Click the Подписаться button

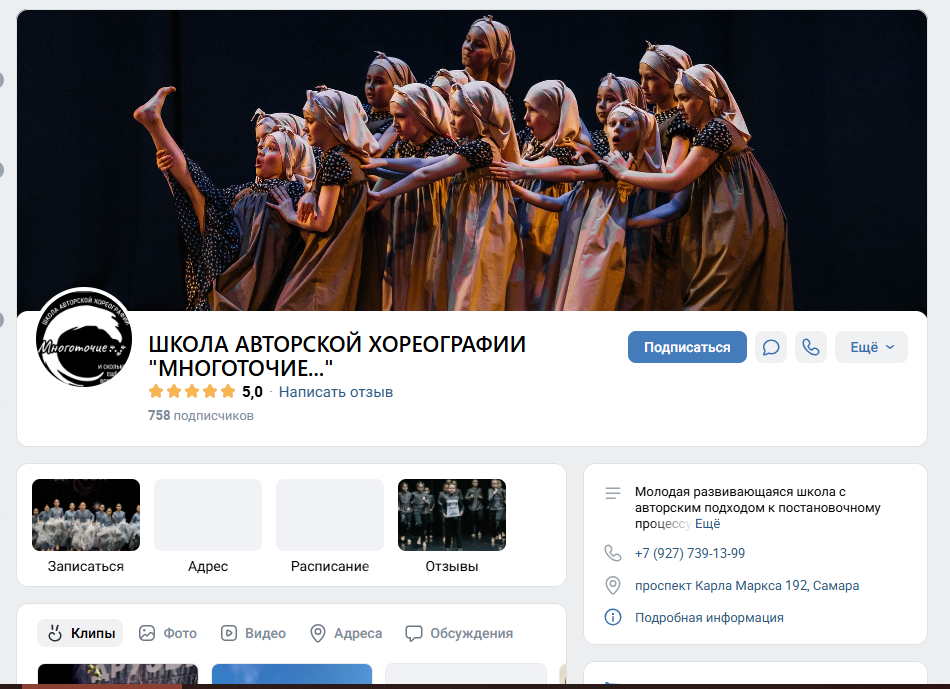pyautogui.click(x=687, y=347)
